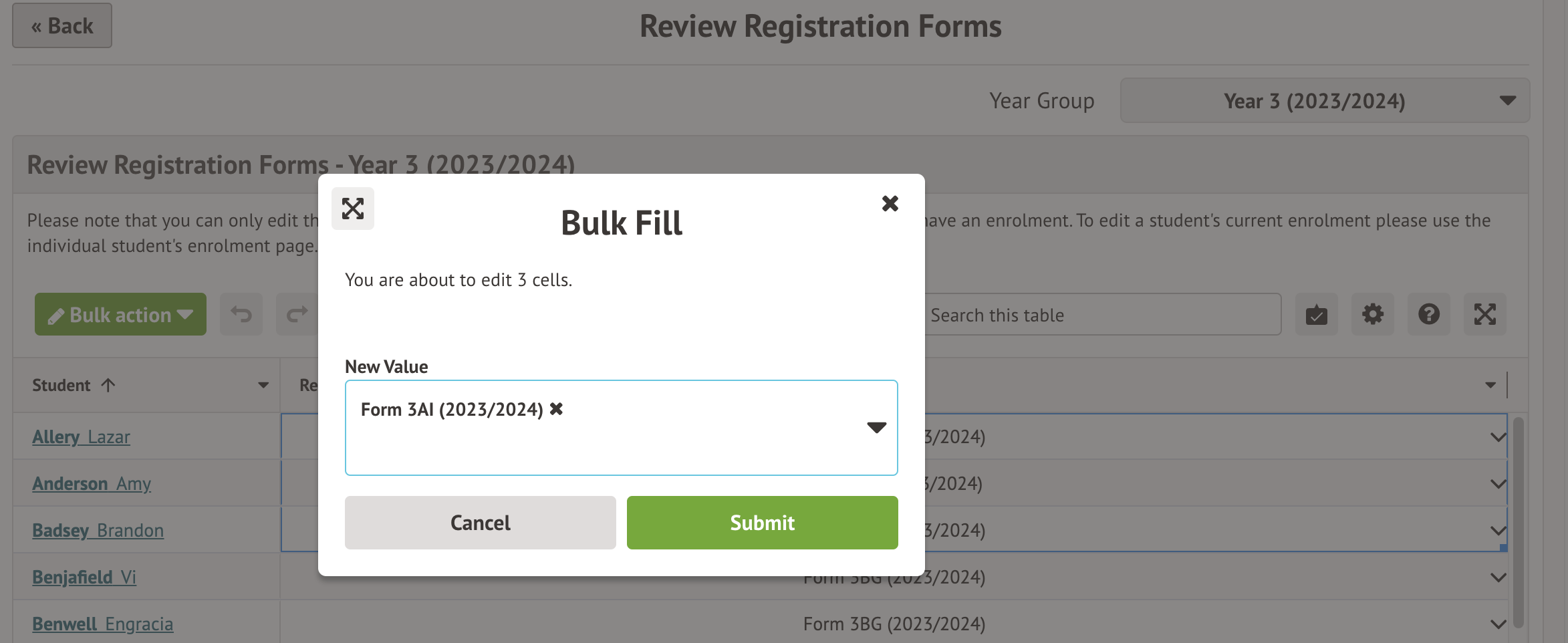Viewport: 1568px width, 643px height.
Task: Open Allery Lazar student link
Action: click(x=81, y=437)
